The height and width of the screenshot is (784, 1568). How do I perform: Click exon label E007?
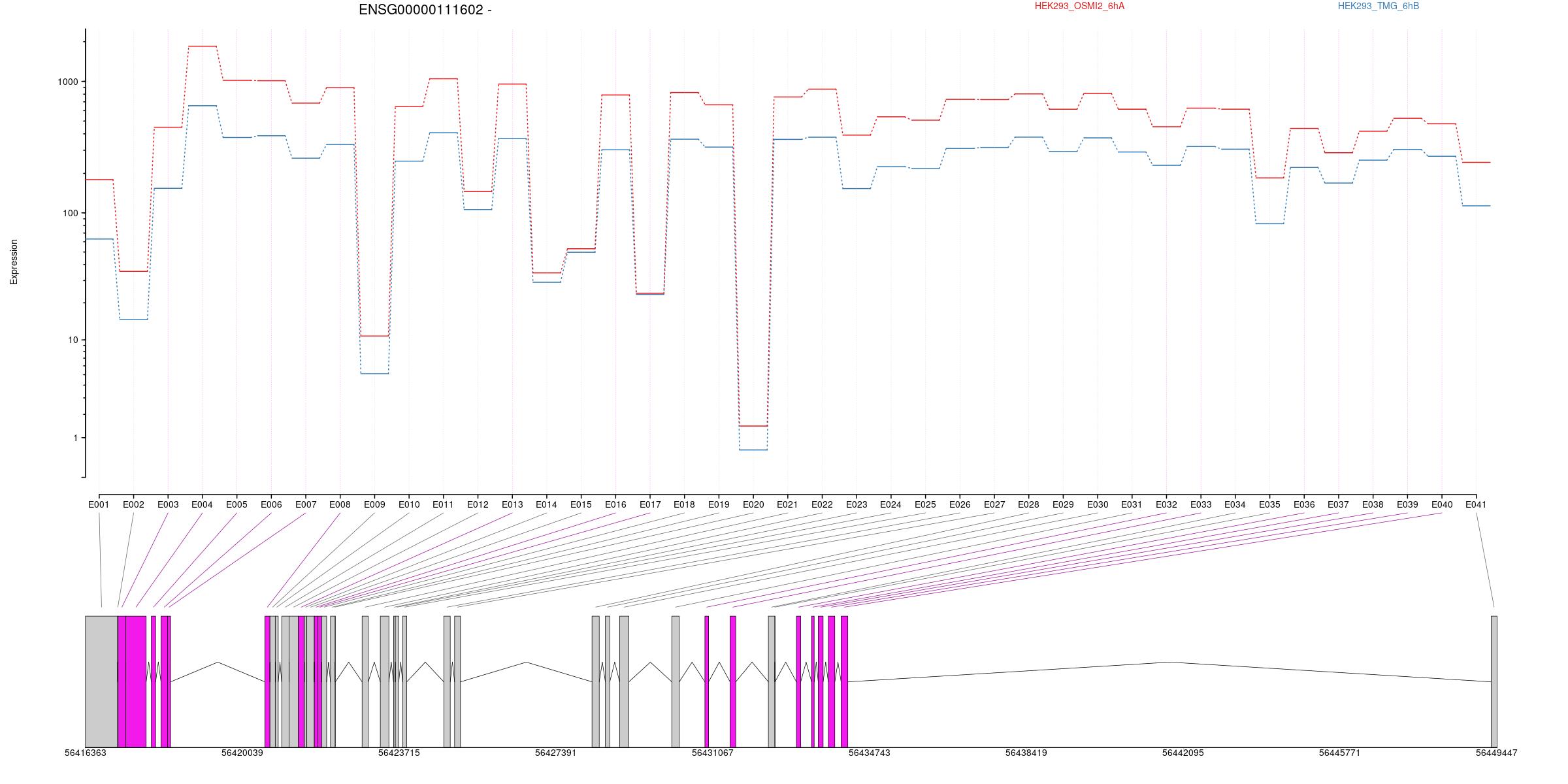[306, 504]
